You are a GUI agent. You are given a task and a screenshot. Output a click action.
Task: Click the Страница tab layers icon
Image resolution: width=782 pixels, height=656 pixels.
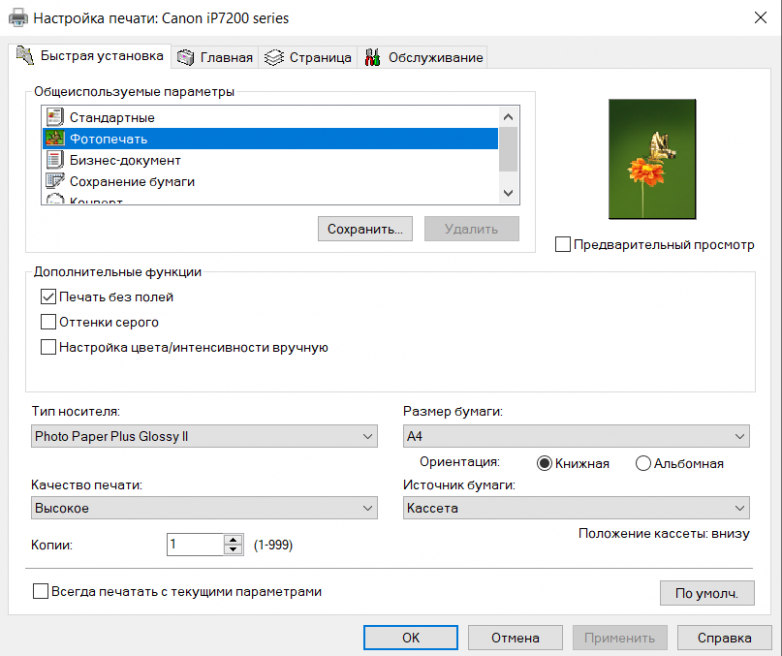pyautogui.click(x=274, y=58)
